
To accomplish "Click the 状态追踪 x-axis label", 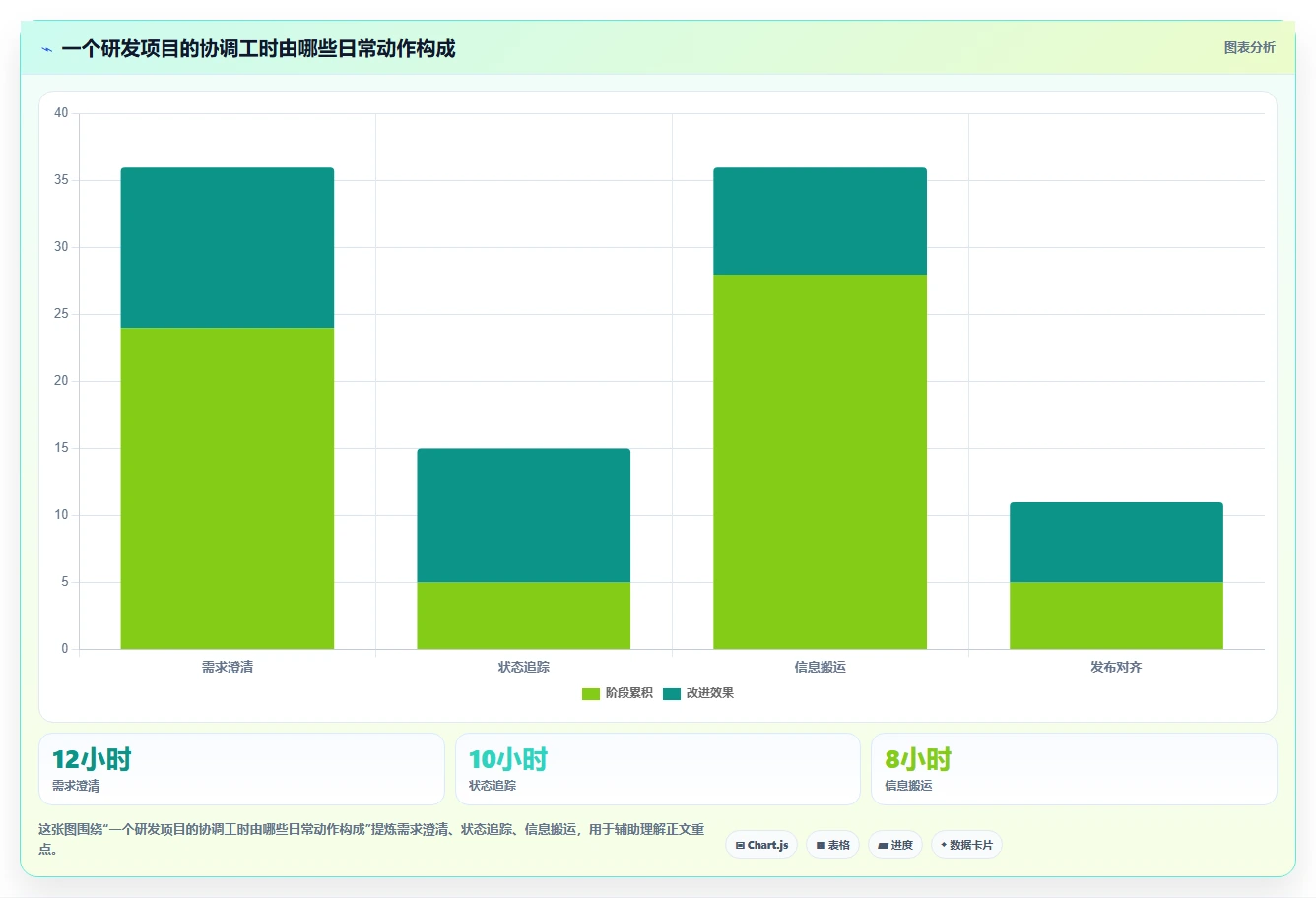I will pyautogui.click(x=523, y=667).
